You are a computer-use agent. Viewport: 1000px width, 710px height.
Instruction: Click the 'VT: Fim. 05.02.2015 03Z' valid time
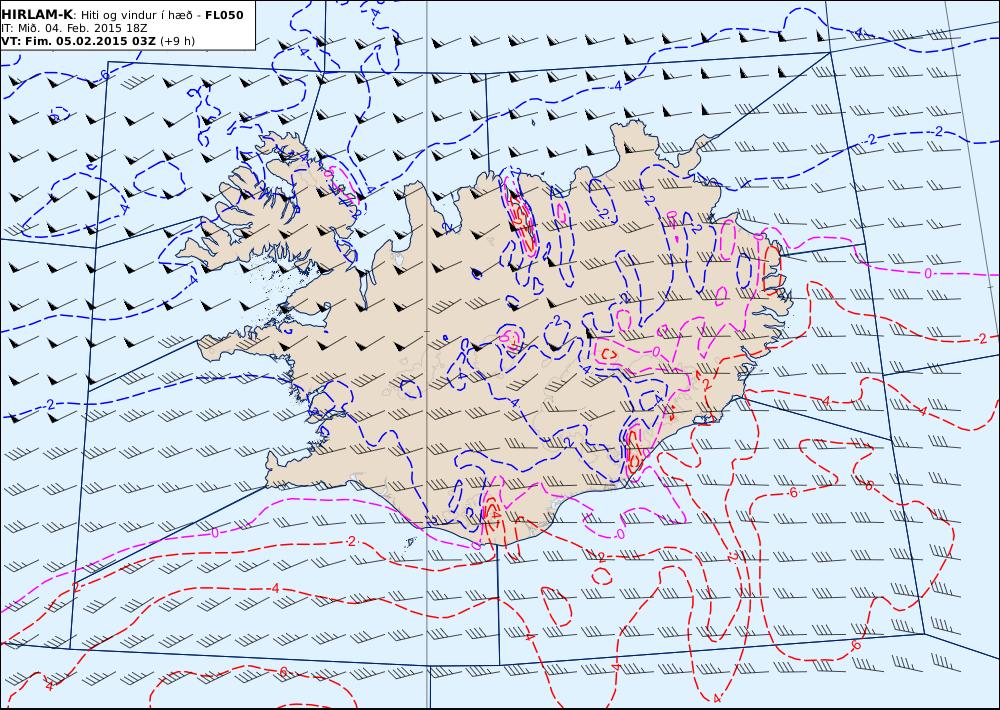coord(78,41)
